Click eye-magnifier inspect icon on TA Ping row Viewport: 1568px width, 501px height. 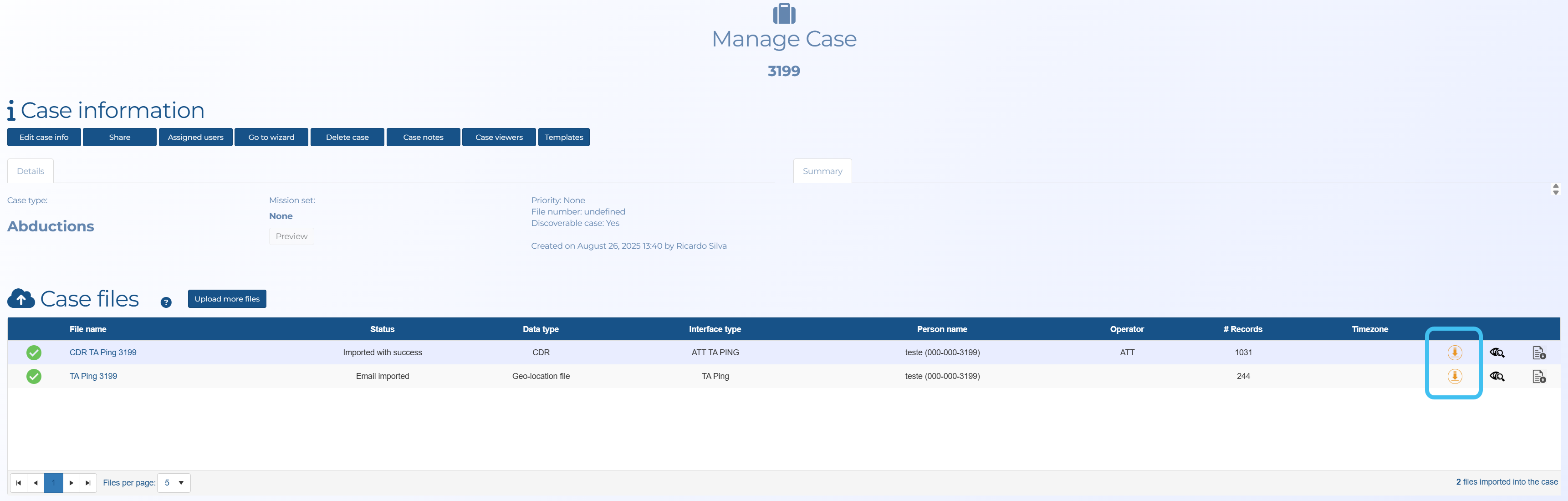click(x=1496, y=376)
